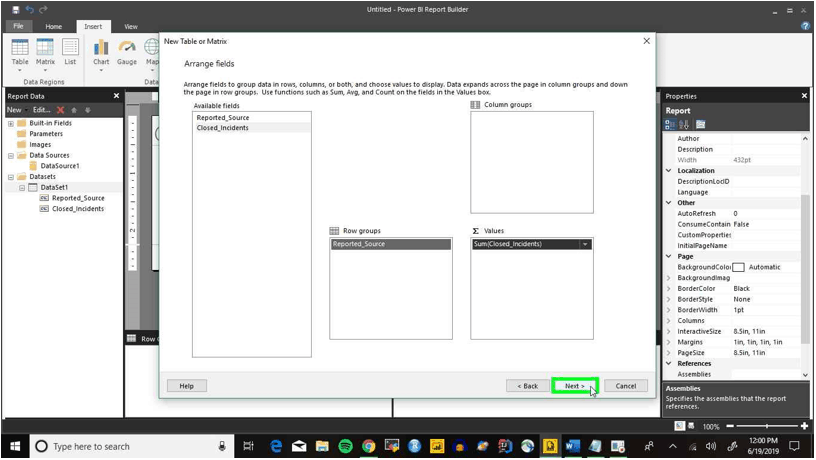Expand the Margins property
The width and height of the screenshot is (816, 460).
click(x=669, y=342)
